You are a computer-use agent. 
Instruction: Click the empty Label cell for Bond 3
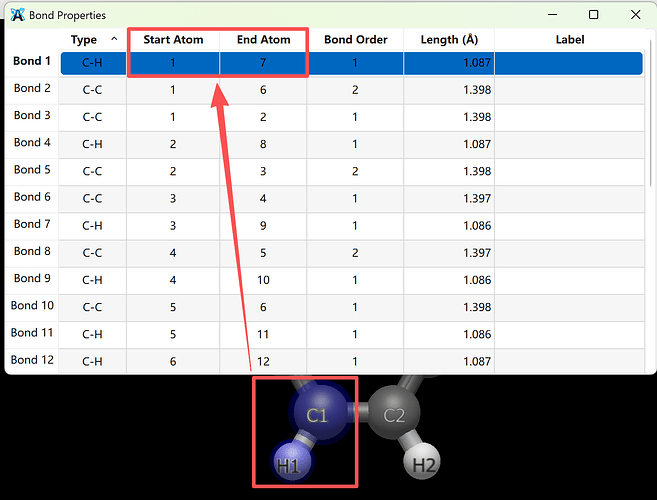[569, 116]
